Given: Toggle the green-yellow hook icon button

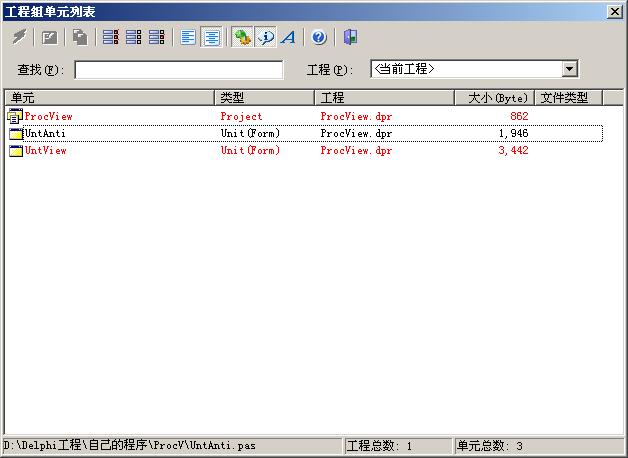Looking at the screenshot, I should click(x=242, y=37).
